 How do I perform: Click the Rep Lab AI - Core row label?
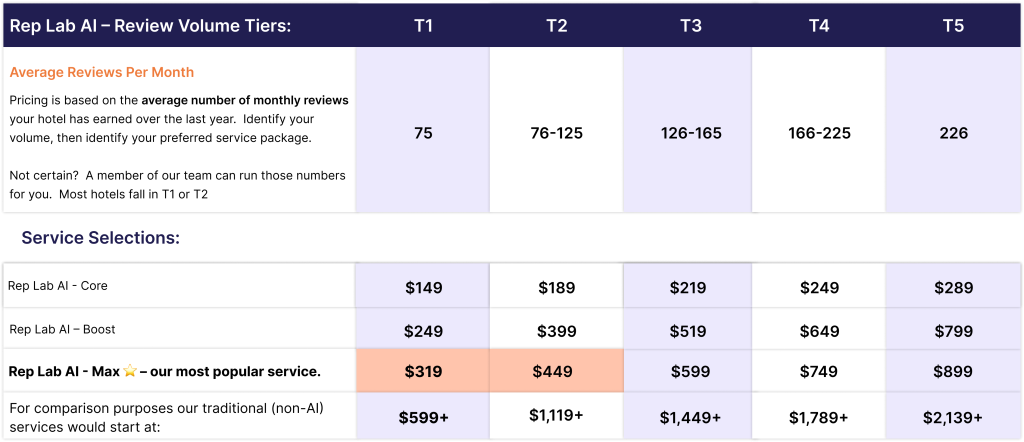coord(58,286)
